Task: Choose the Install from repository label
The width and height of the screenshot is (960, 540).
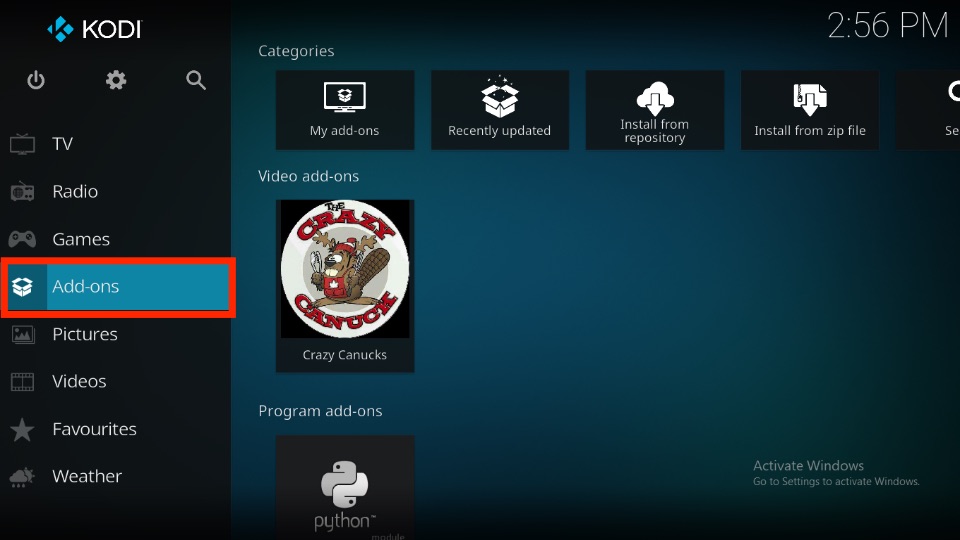Action: point(654,131)
